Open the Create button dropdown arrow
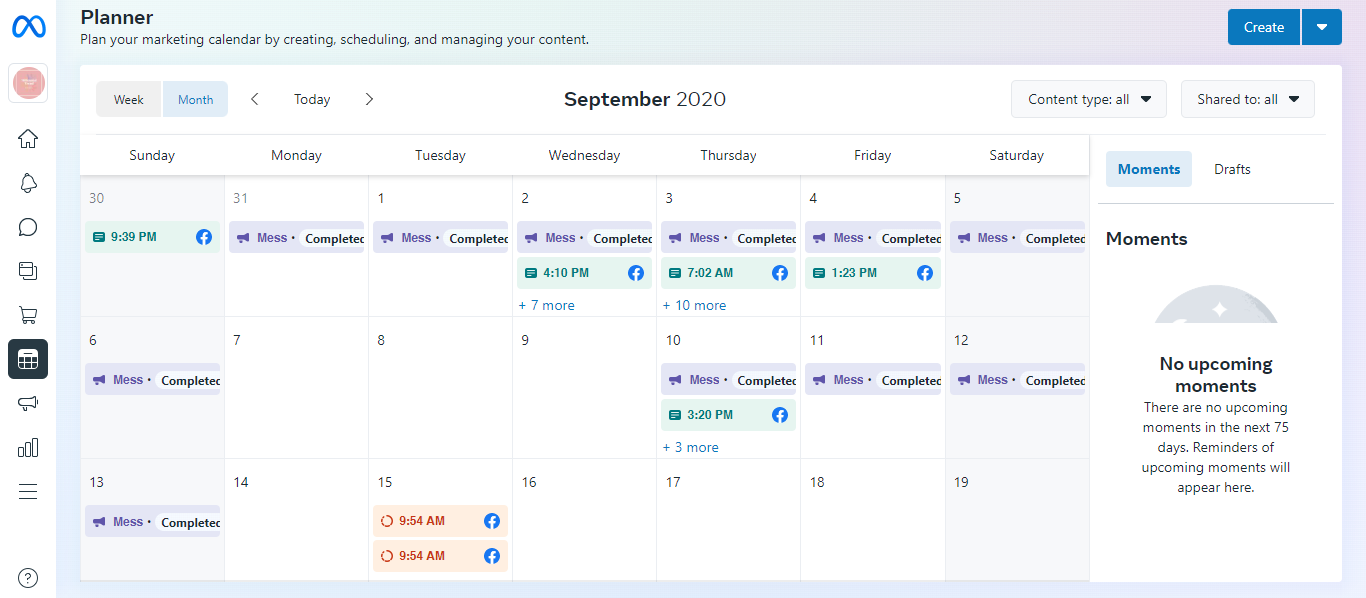Image resolution: width=1366 pixels, height=598 pixels. pos(1322,27)
